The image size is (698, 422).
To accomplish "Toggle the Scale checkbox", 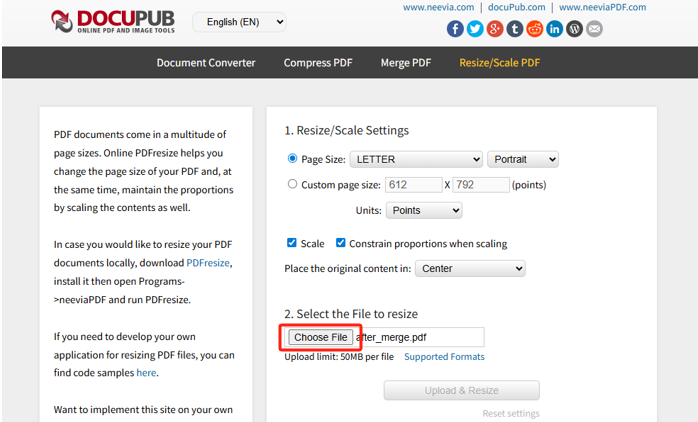I will pos(292,243).
